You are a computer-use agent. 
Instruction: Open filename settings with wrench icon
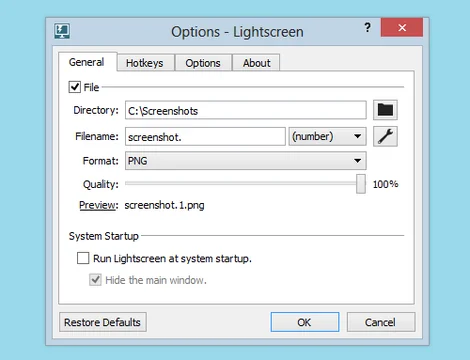385,136
